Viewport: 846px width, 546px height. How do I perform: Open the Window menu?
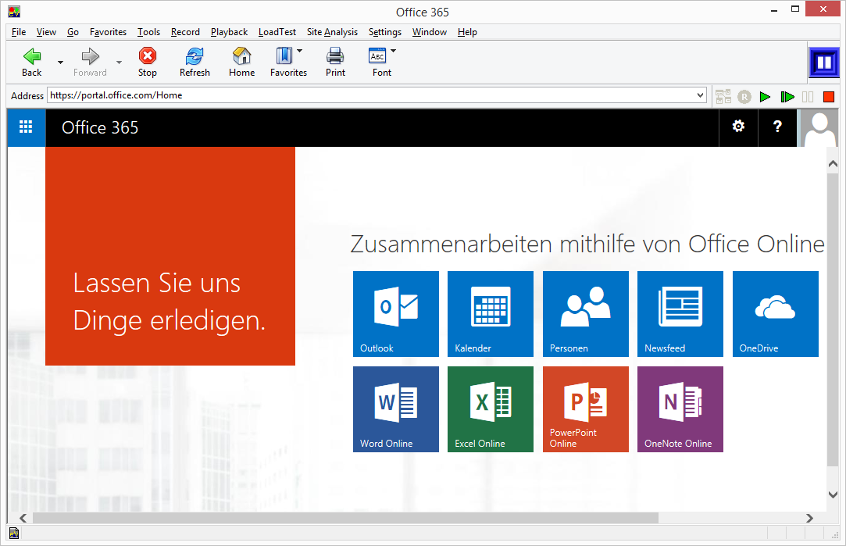[x=429, y=32]
